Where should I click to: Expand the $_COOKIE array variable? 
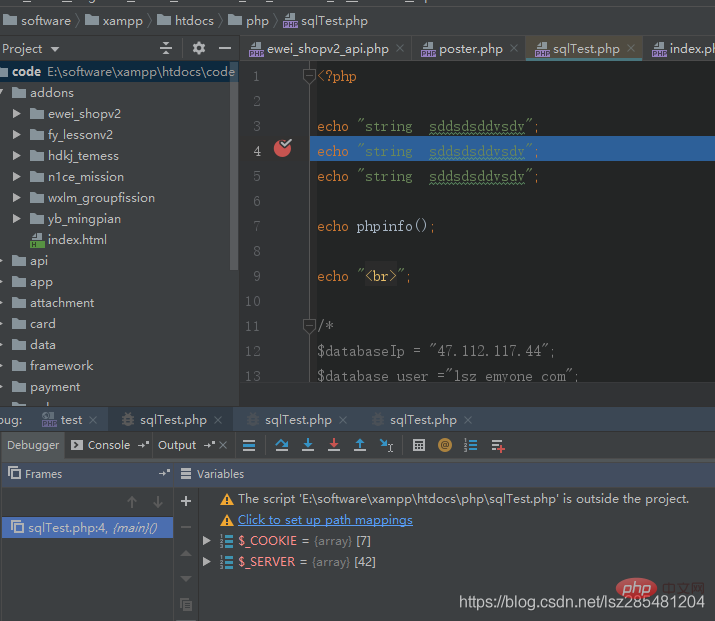[207, 541]
